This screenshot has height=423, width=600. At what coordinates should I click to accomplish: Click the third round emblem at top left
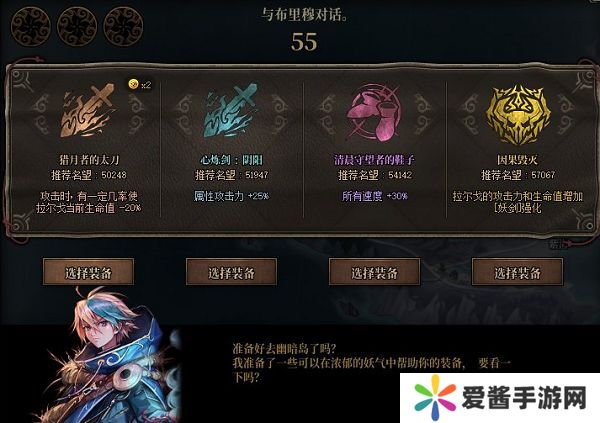click(123, 27)
